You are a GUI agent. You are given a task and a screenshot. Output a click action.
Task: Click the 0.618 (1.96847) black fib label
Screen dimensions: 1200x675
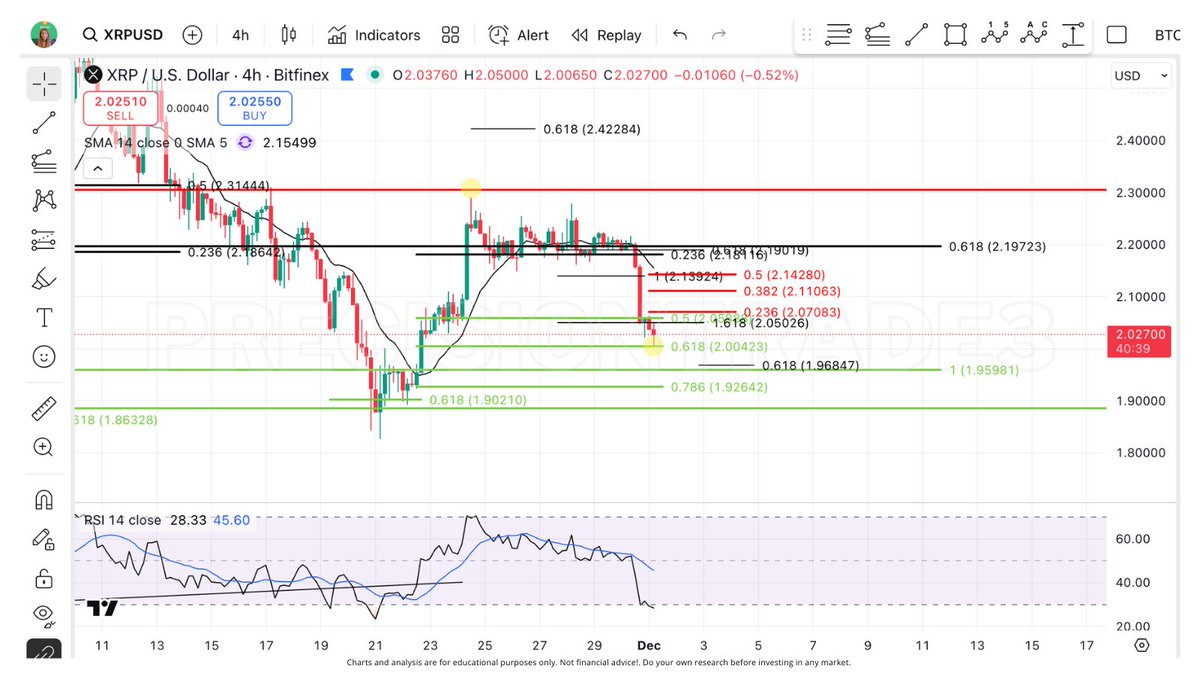[x=810, y=366]
